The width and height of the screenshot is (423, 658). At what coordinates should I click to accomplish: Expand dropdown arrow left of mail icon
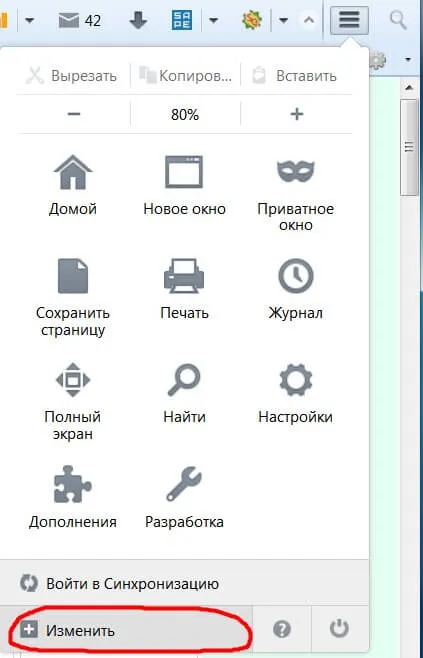[x=29, y=20]
